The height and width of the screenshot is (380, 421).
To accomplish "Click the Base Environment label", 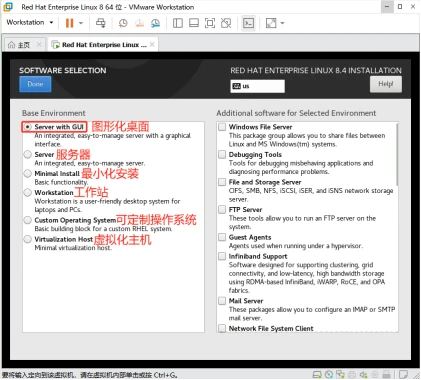I will [54, 113].
